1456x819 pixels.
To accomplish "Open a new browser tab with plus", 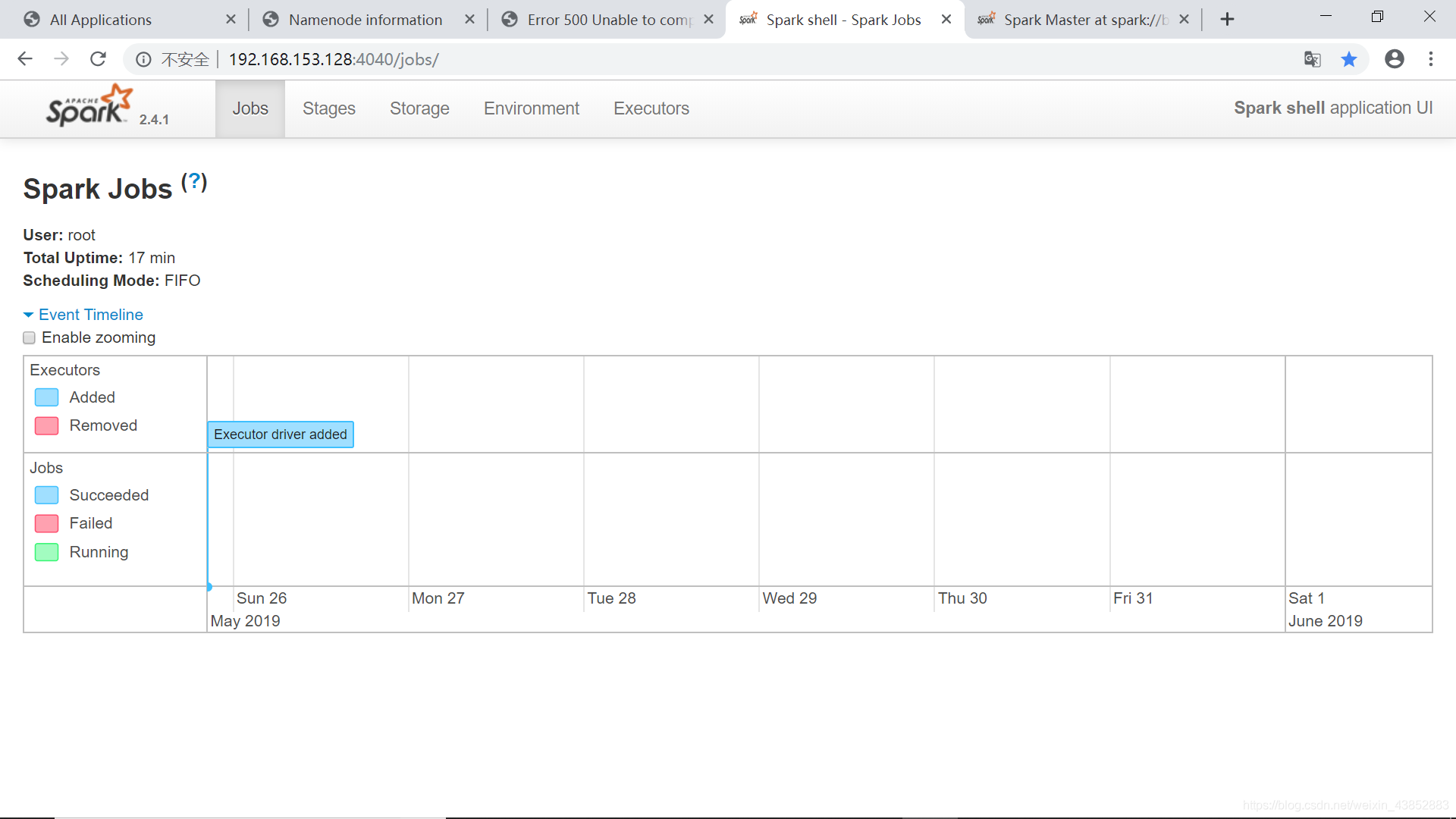I will point(1228,20).
